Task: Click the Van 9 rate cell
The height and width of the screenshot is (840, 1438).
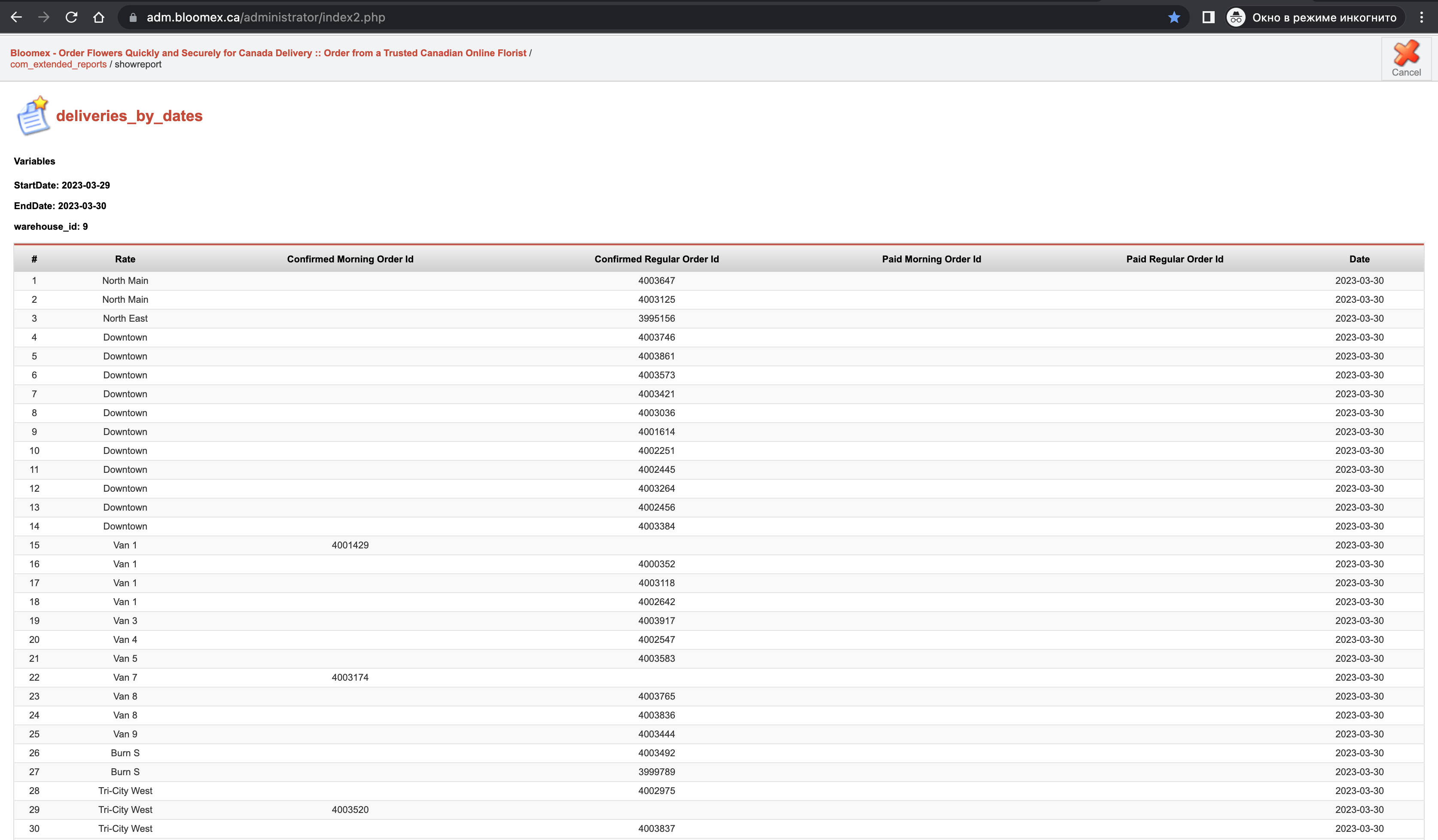Action: tap(125, 734)
